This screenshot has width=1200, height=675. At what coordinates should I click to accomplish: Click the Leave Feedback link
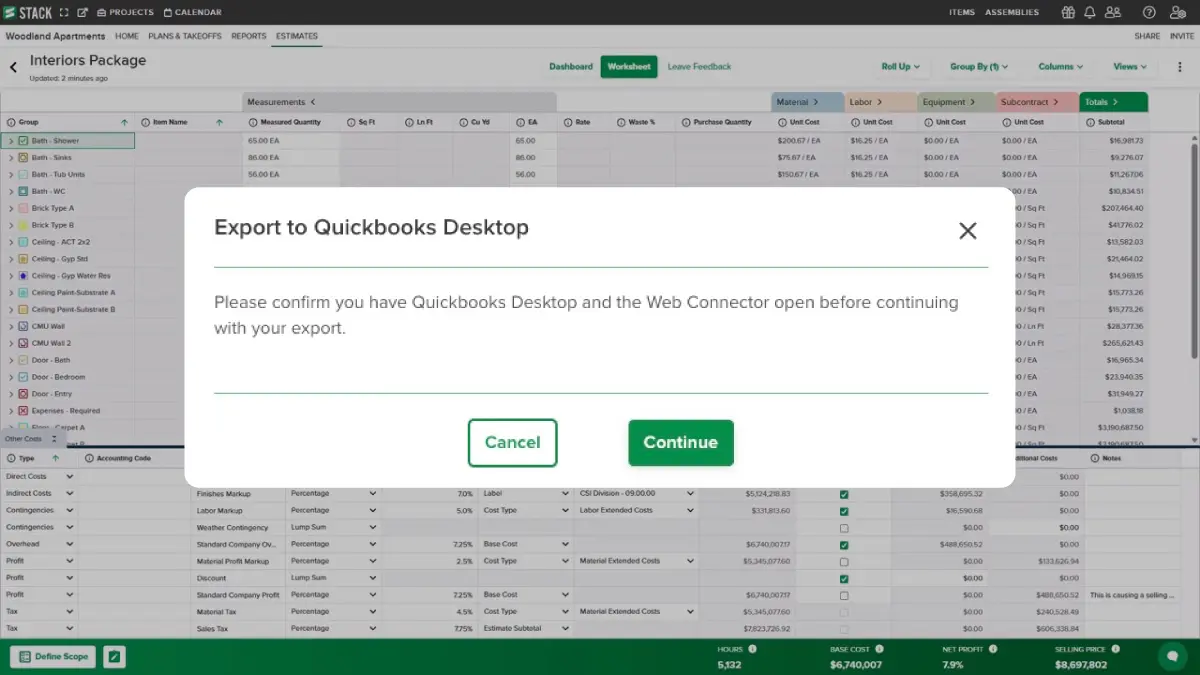pos(700,67)
